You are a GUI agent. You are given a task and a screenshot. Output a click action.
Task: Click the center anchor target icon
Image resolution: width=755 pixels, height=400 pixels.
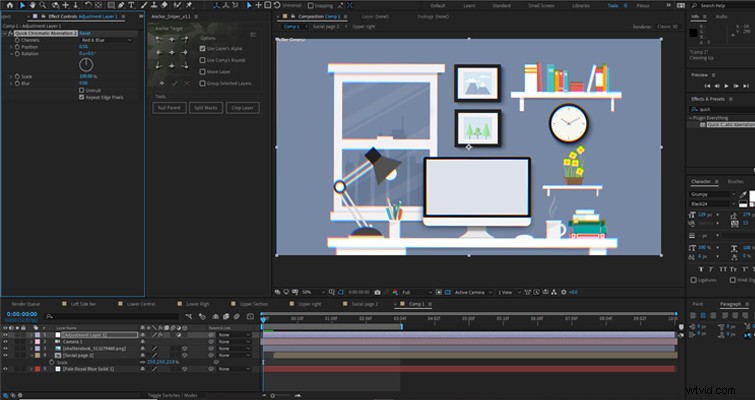pos(172,53)
